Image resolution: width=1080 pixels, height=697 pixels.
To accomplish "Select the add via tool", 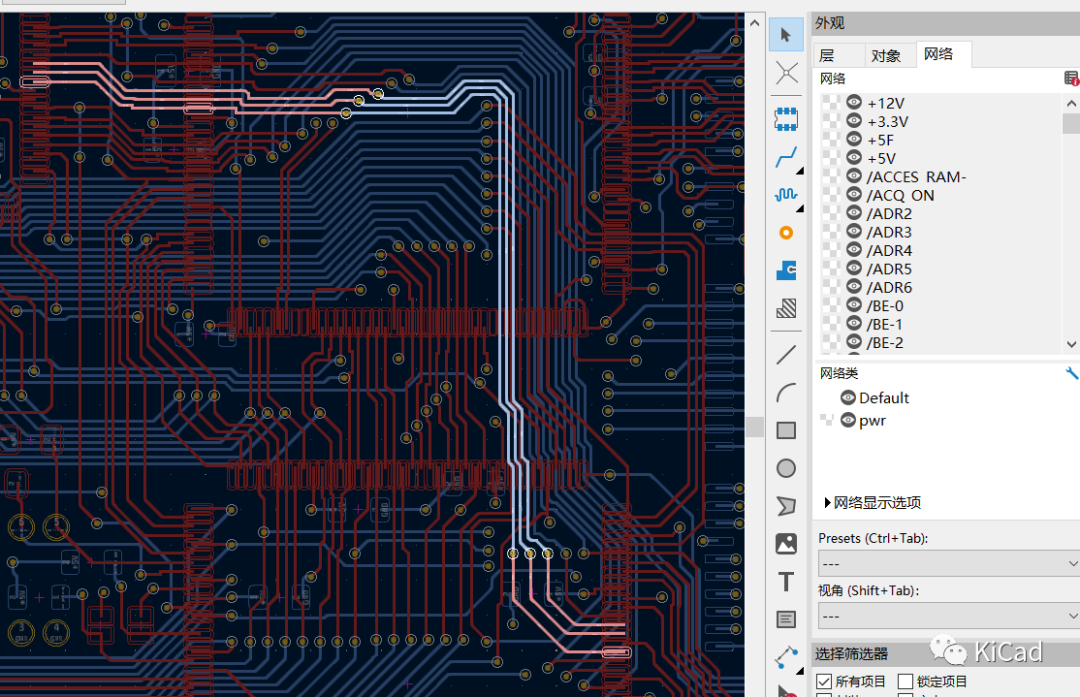I will click(786, 233).
